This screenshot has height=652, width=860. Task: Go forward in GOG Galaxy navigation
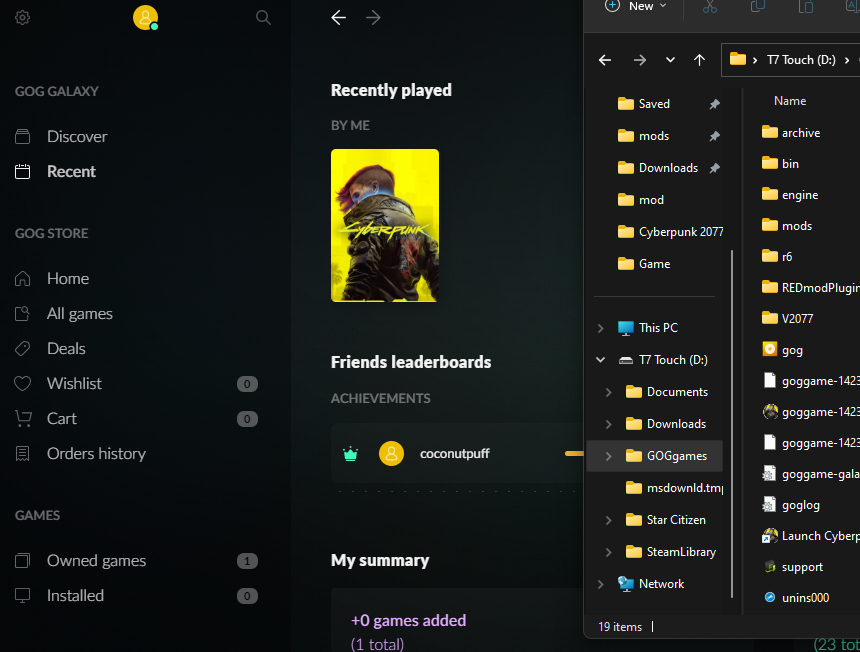373,18
